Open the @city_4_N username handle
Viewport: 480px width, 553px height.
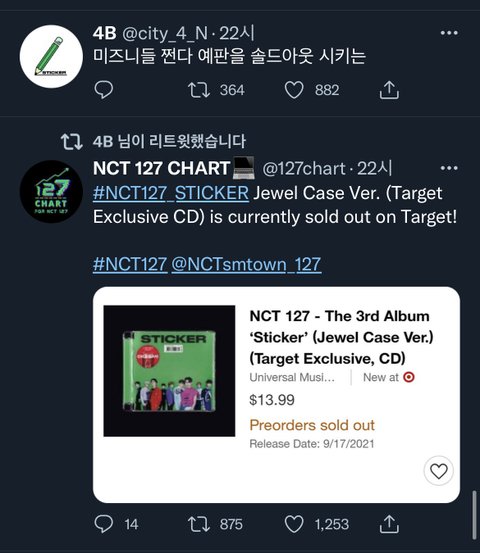(x=165, y=34)
